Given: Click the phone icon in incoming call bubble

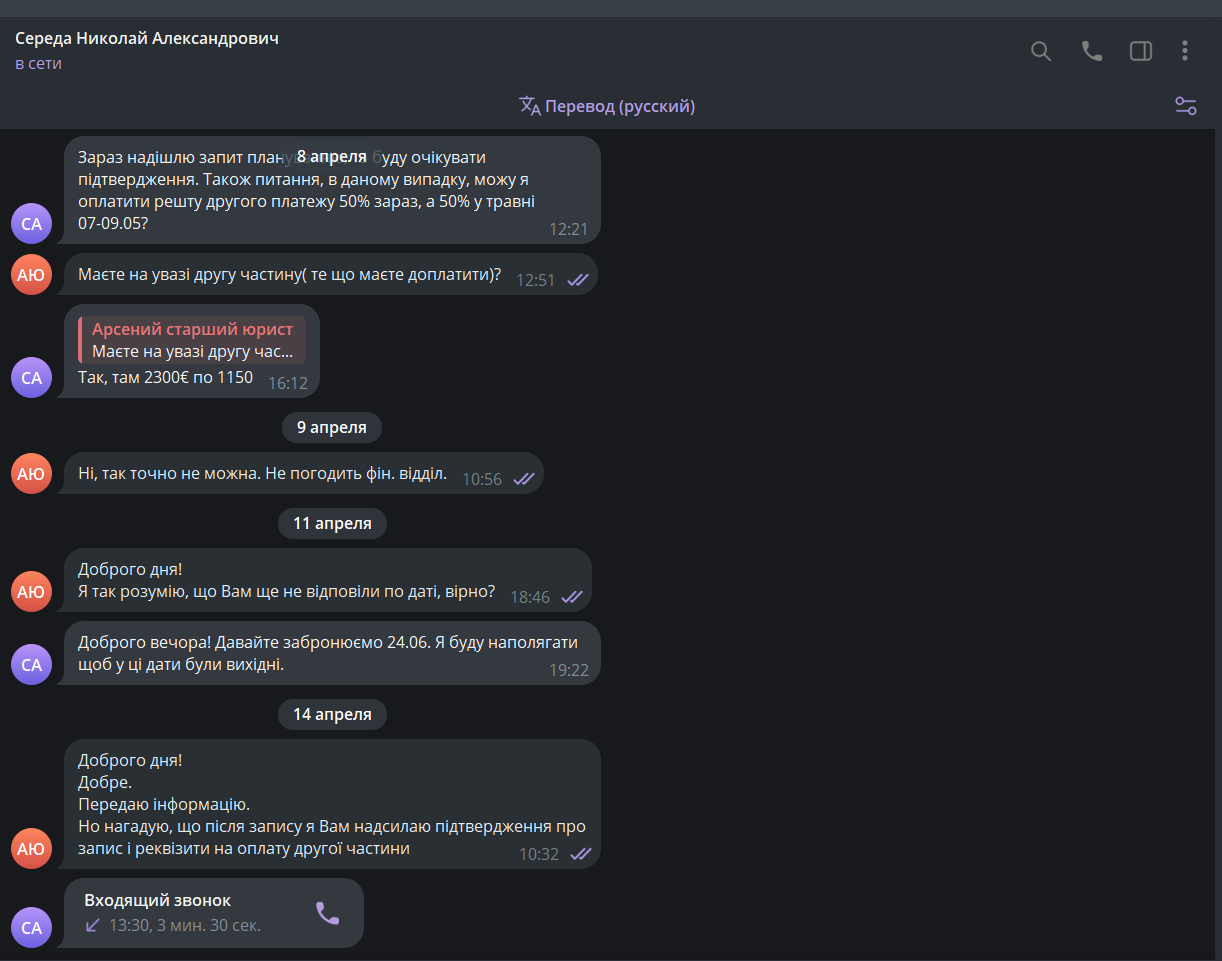Looking at the screenshot, I should point(328,913).
